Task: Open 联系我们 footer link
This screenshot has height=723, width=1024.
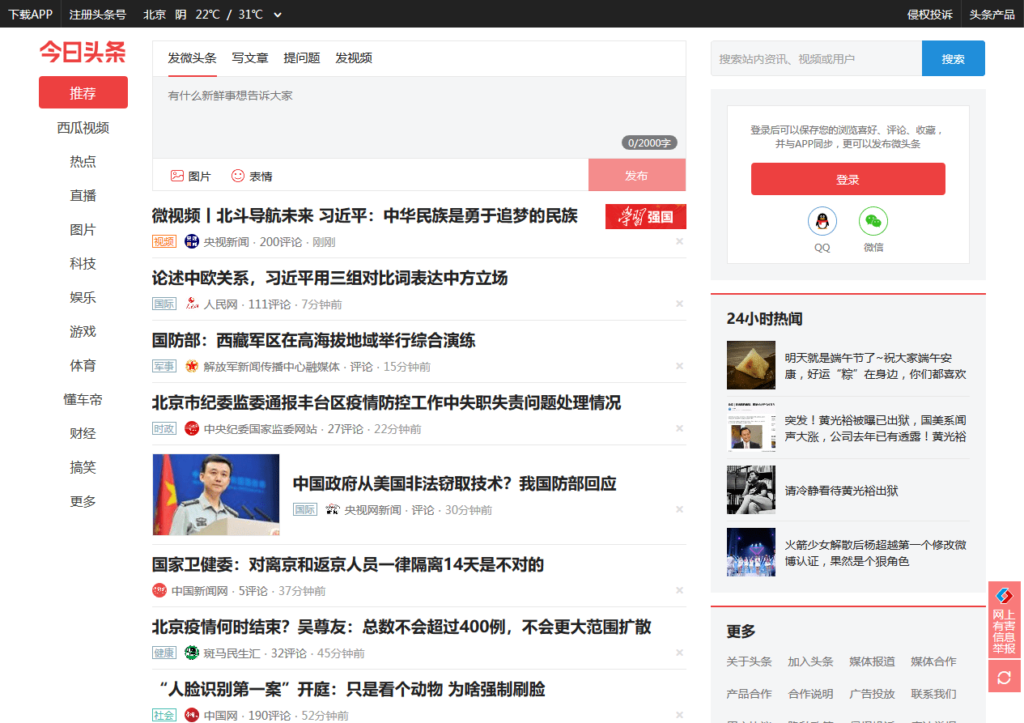Action: pos(933,694)
